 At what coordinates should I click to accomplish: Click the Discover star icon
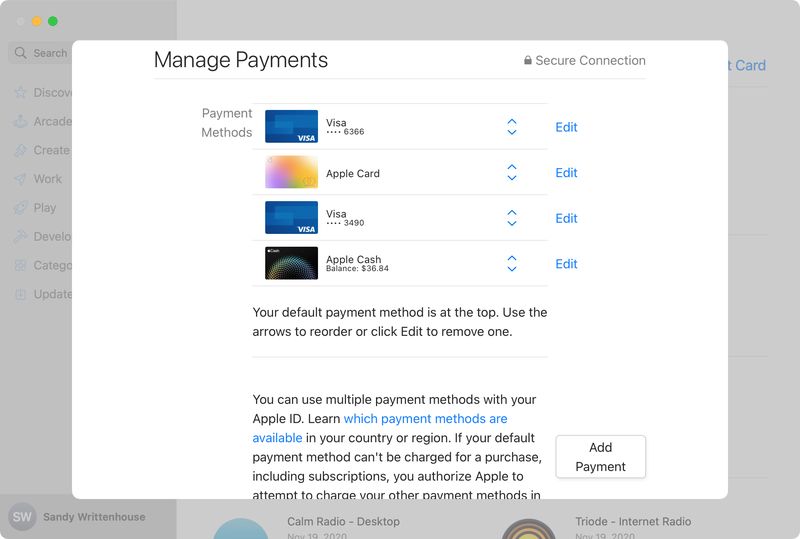[20, 92]
